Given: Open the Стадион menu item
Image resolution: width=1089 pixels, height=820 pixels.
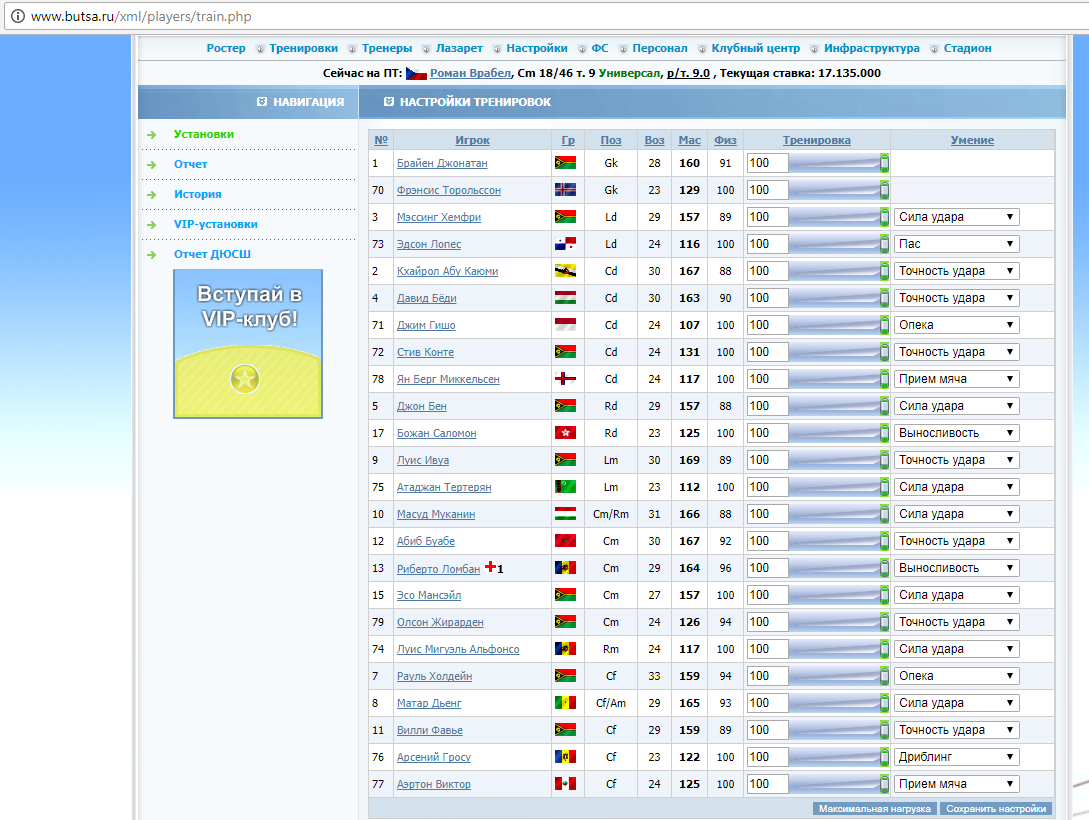Looking at the screenshot, I should 967,48.
